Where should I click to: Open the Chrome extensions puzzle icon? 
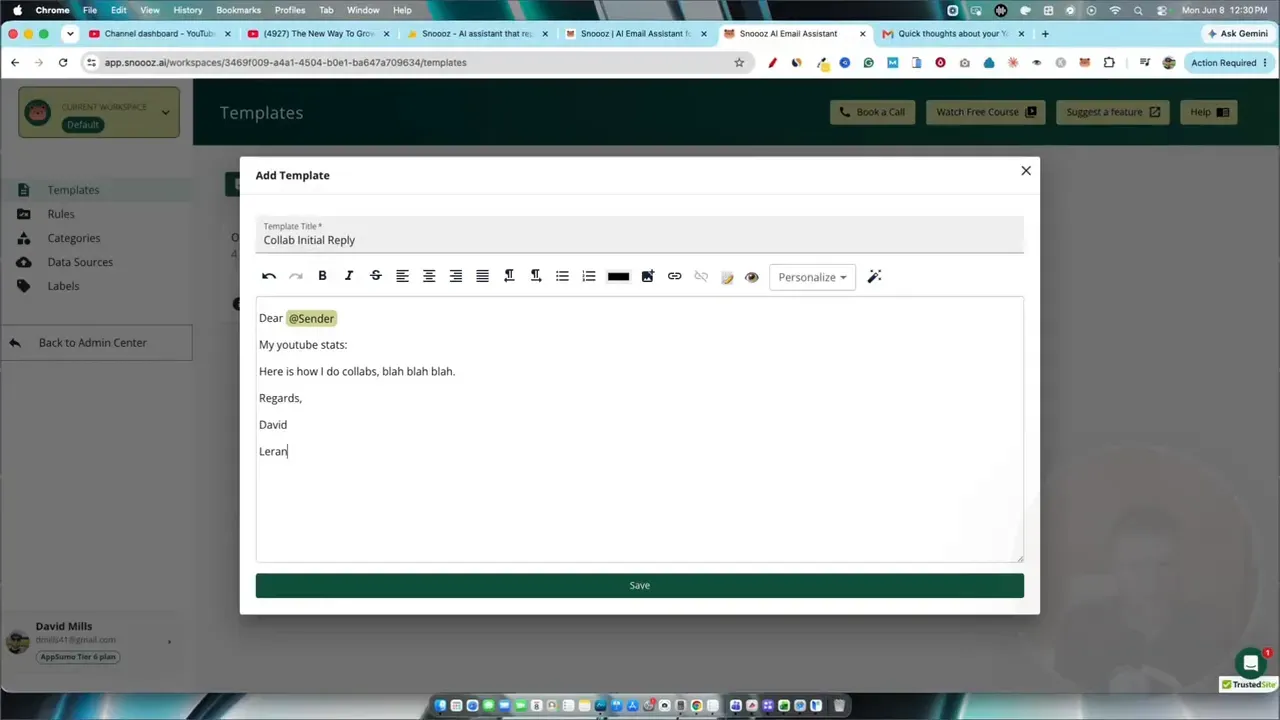[1109, 62]
